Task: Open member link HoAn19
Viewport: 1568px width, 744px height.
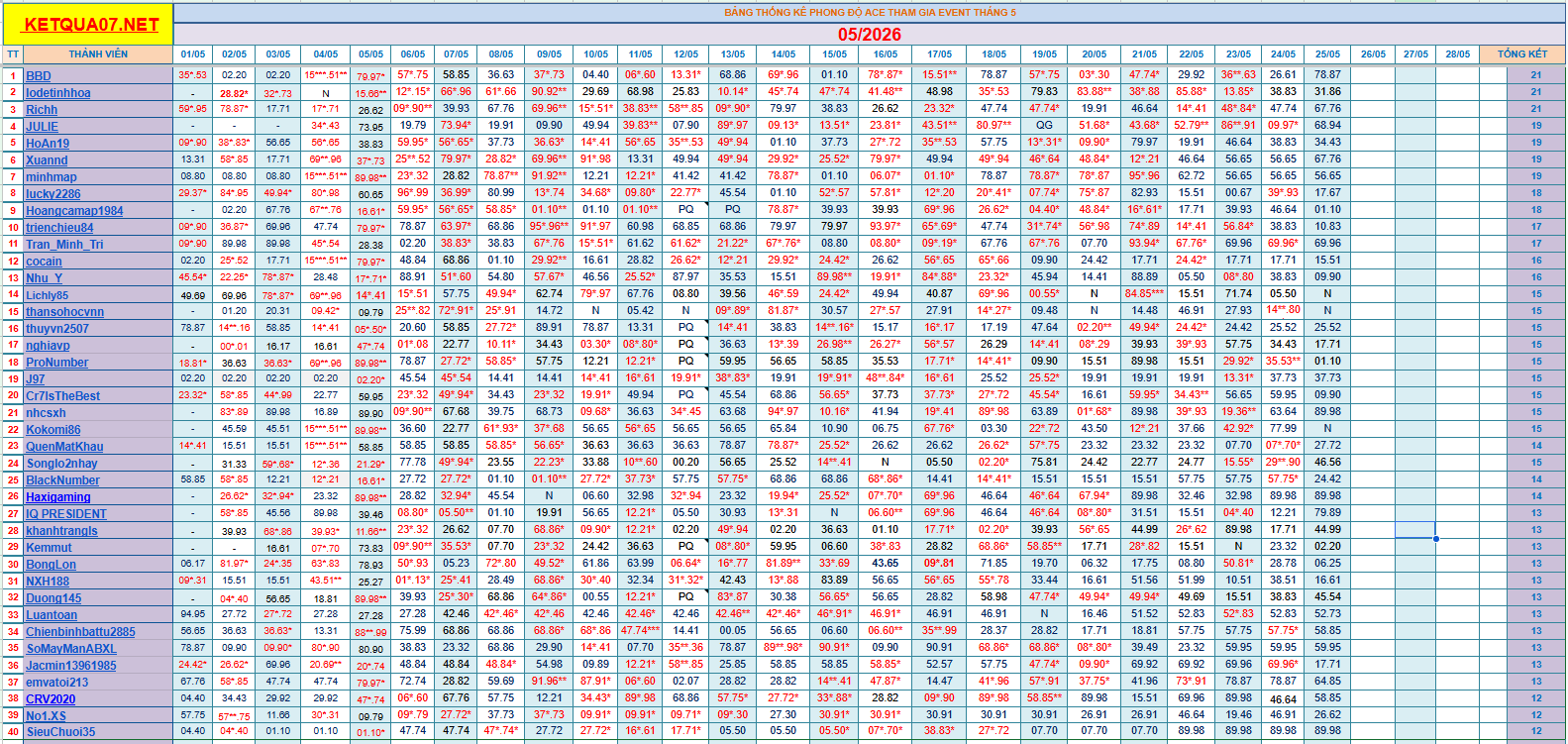Action: click(48, 144)
